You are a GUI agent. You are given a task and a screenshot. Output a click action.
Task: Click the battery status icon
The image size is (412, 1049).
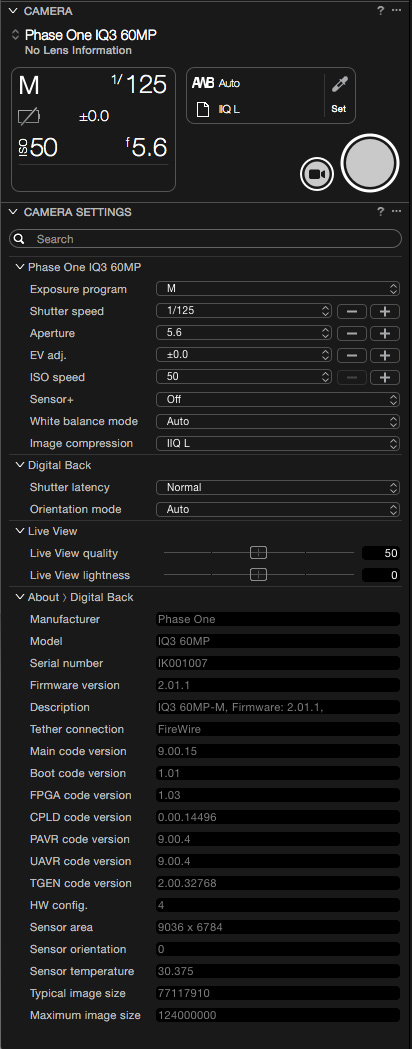pos(29,117)
